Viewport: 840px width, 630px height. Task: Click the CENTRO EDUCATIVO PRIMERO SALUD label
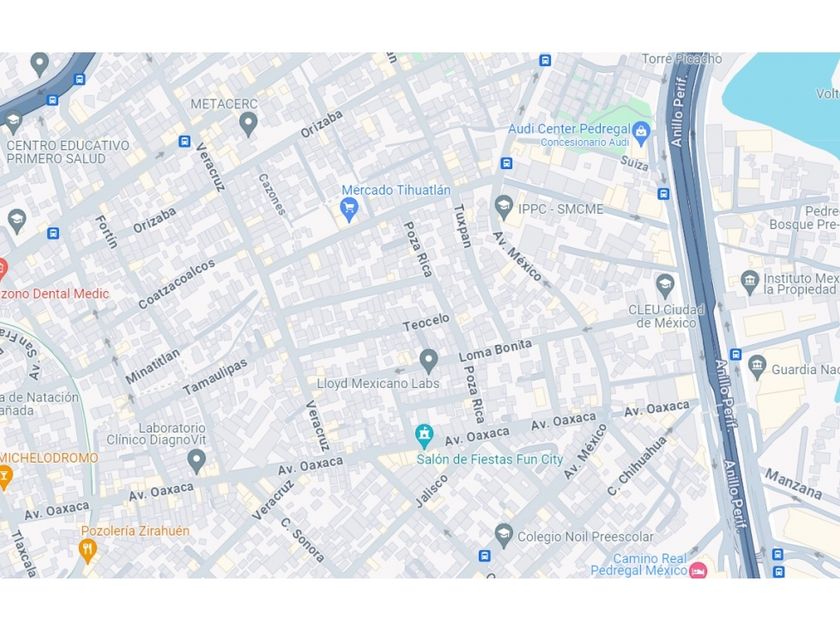pos(68,152)
